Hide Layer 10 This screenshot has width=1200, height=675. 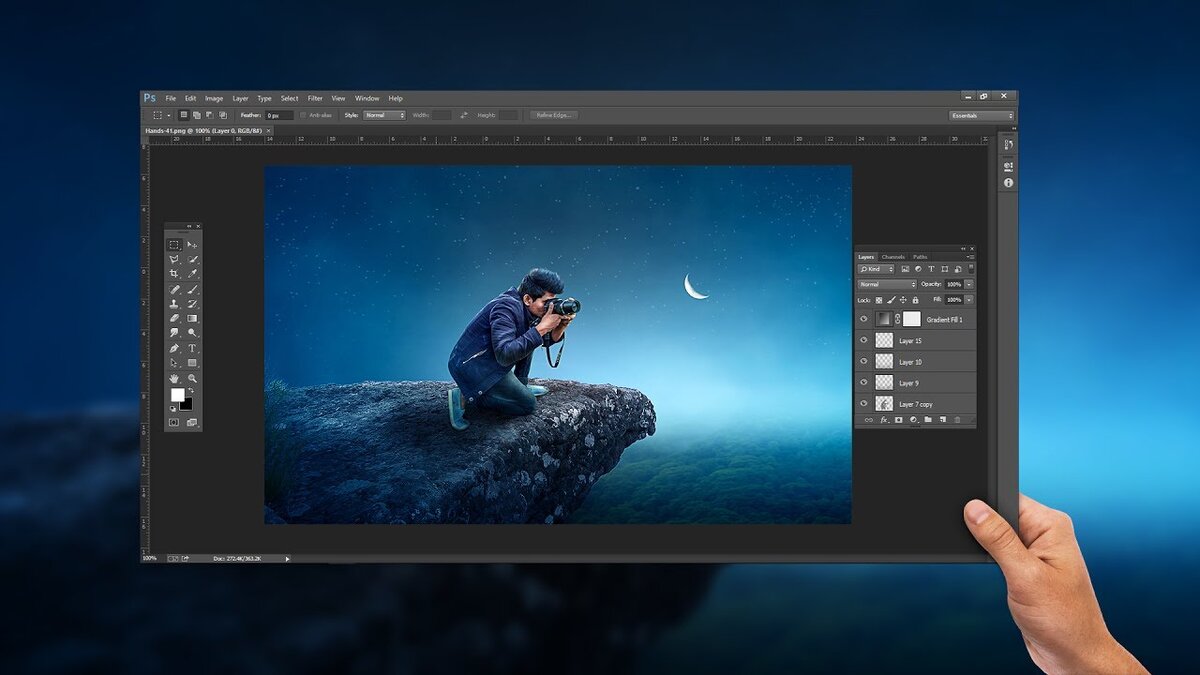pos(864,361)
